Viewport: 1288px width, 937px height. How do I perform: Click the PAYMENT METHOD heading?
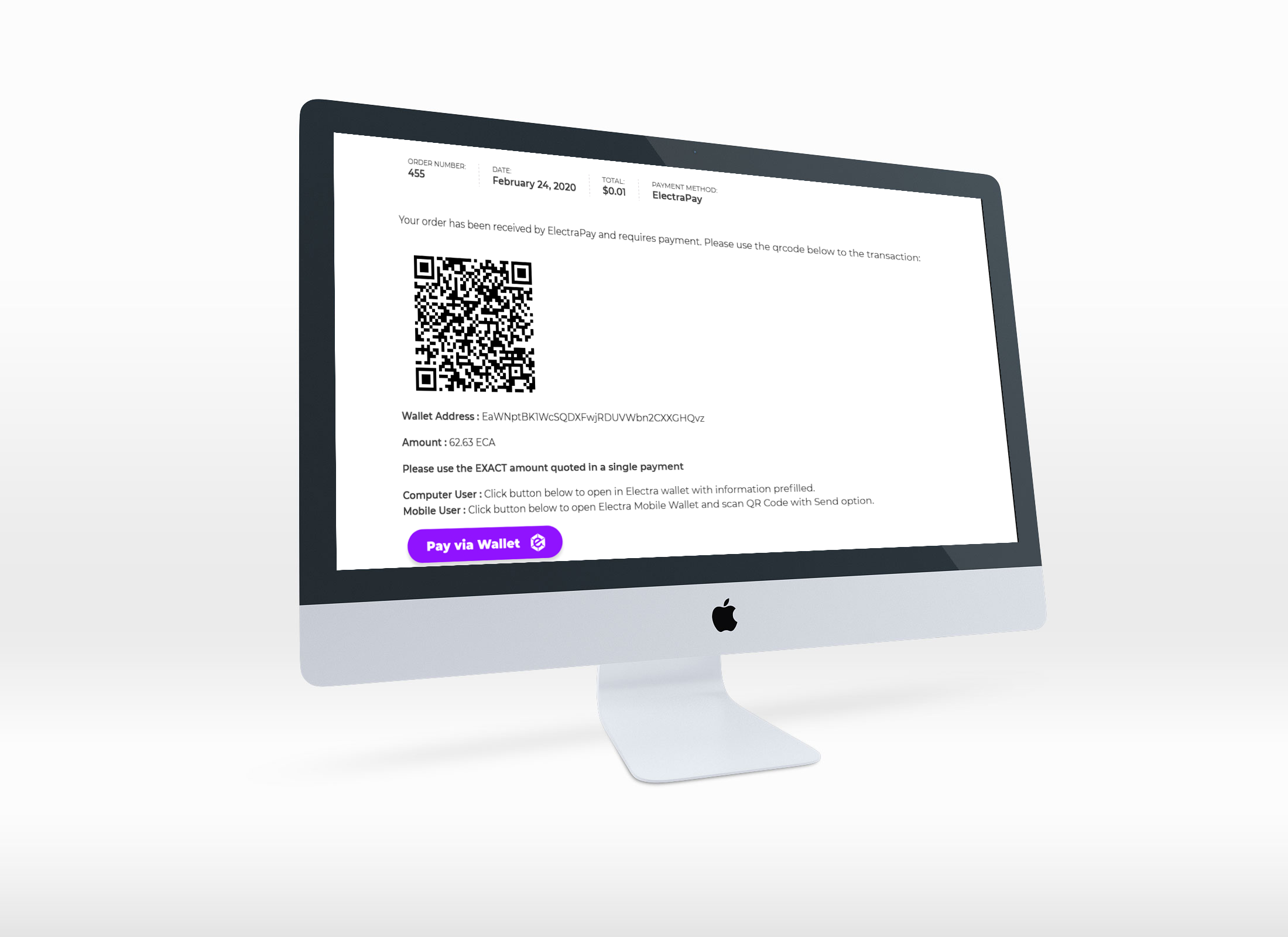[684, 187]
